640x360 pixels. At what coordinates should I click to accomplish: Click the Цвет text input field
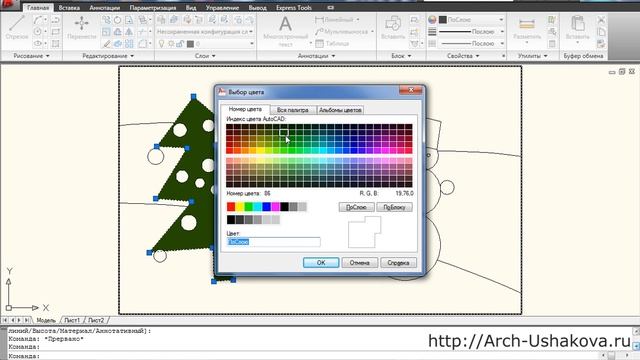pyautogui.click(x=273, y=242)
